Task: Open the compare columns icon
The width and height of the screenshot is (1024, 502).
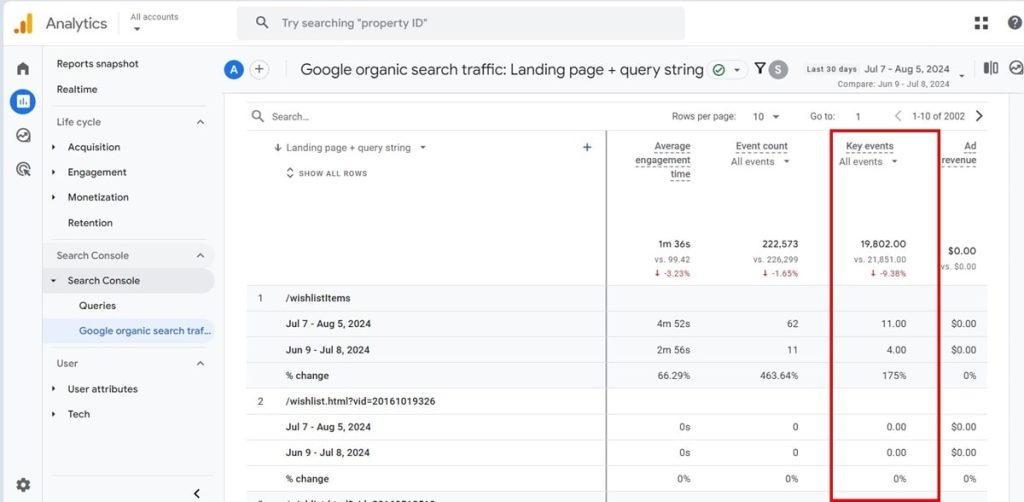Action: click(x=991, y=68)
